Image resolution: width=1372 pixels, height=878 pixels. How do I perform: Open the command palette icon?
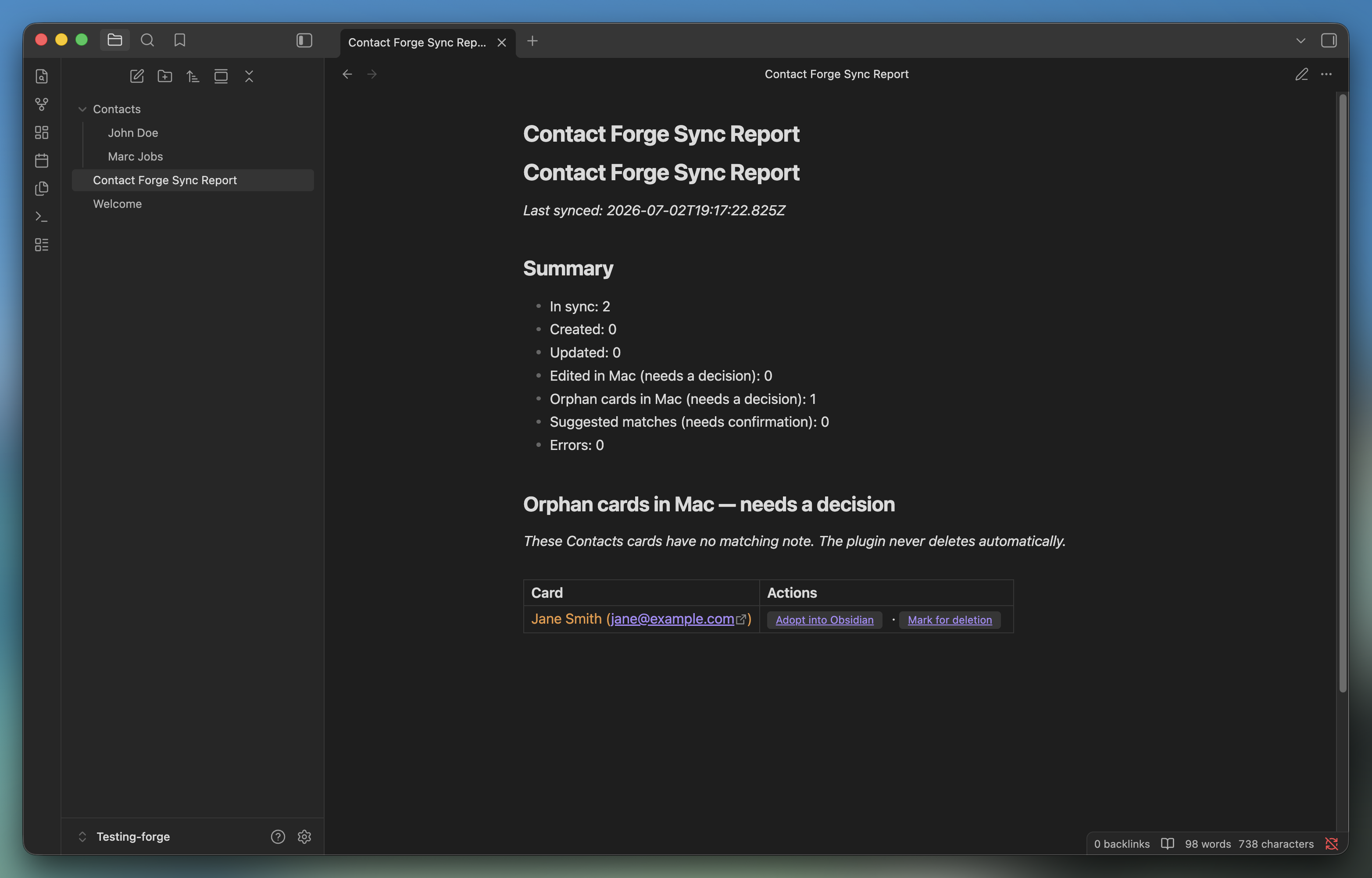click(x=42, y=217)
